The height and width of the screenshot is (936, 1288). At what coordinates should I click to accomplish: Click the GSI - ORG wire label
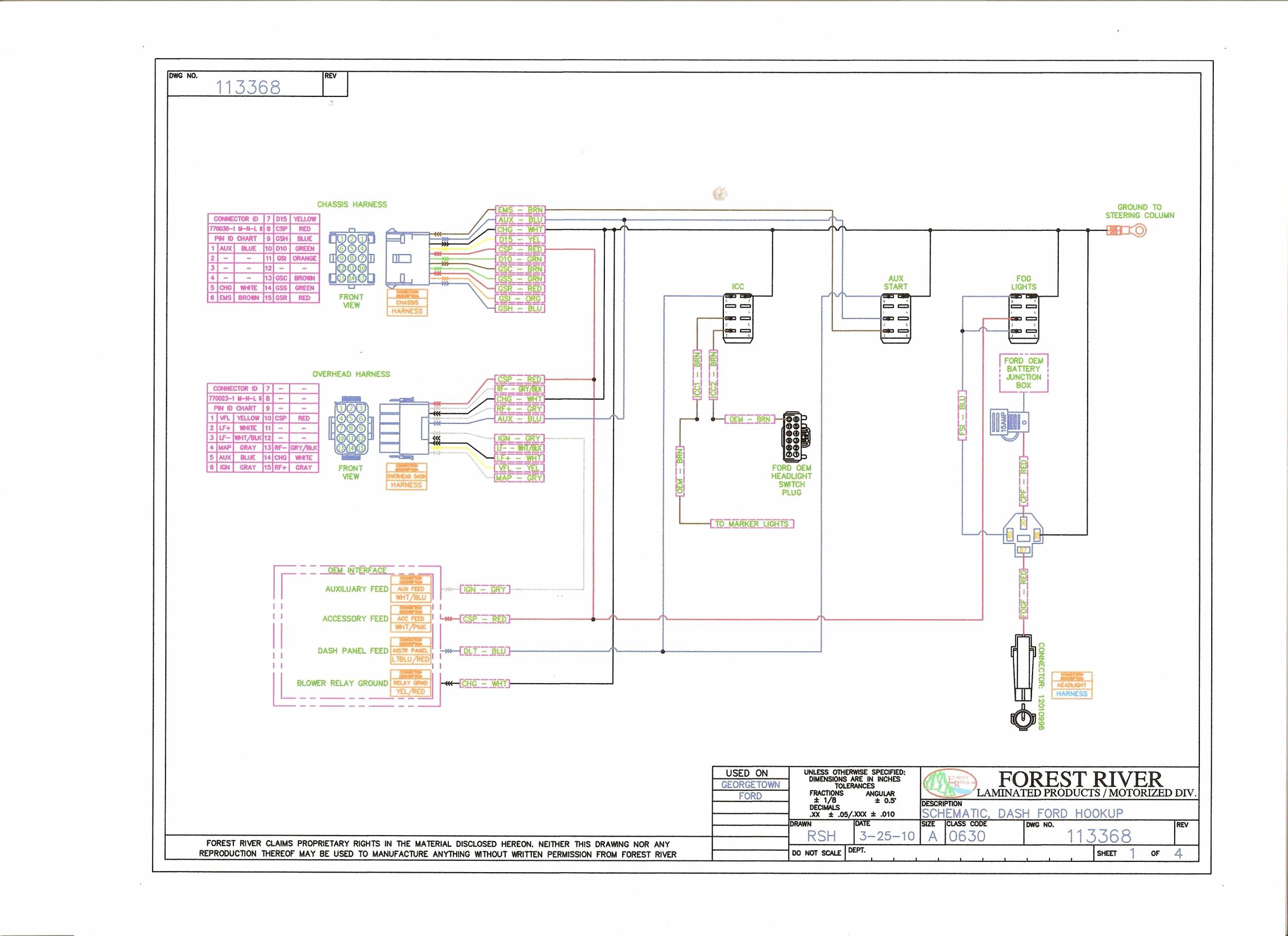(x=520, y=299)
